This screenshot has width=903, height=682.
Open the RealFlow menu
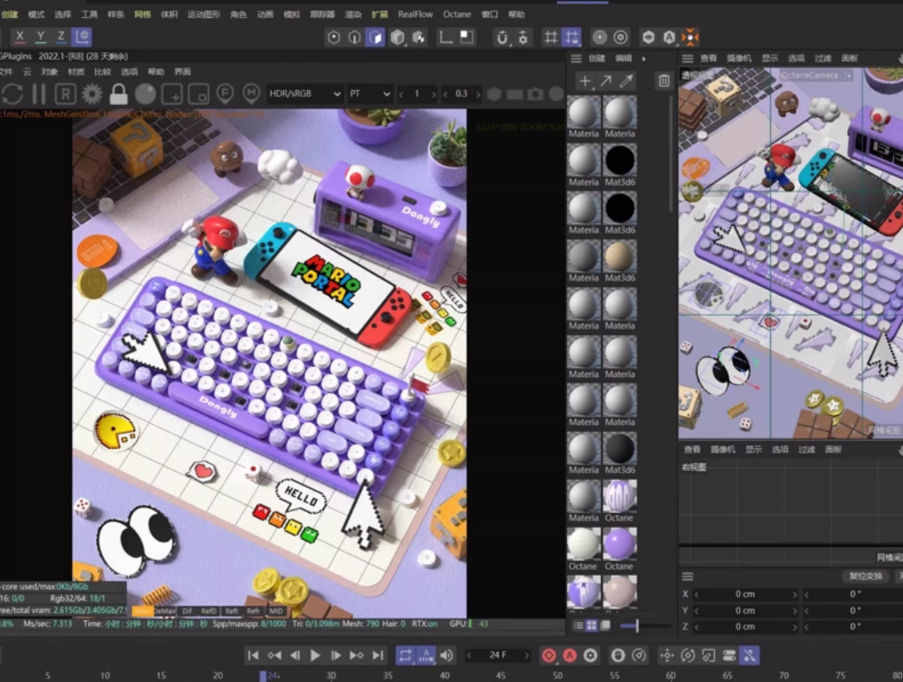(x=414, y=15)
